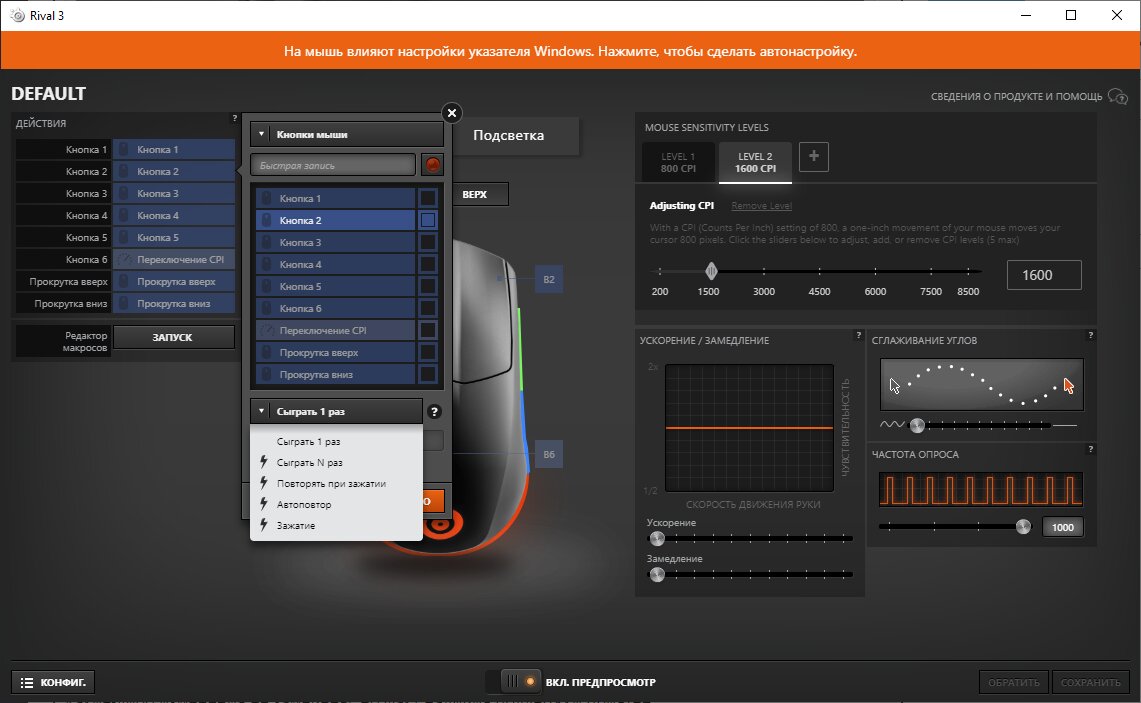Choose Повторять при зажатии from the menu
The height and width of the screenshot is (703, 1141).
pos(336,484)
